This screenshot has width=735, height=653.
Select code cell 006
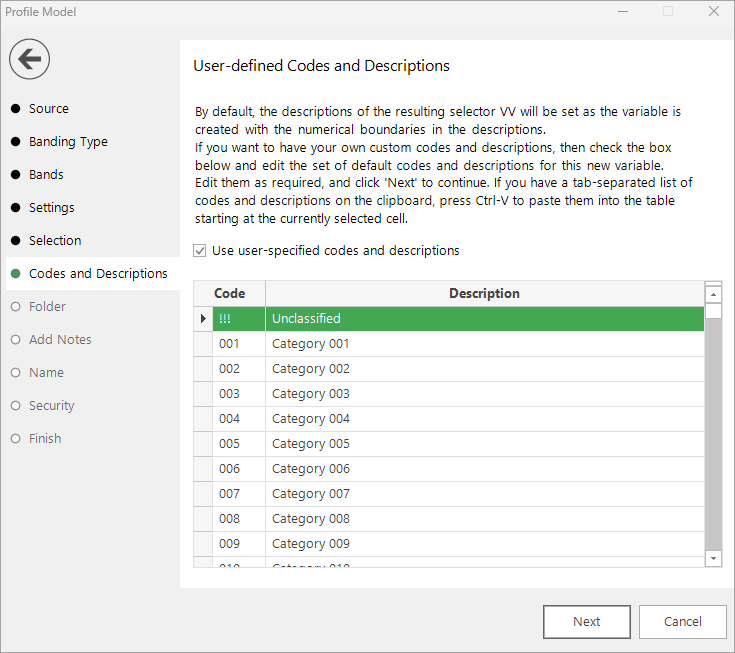(239, 469)
